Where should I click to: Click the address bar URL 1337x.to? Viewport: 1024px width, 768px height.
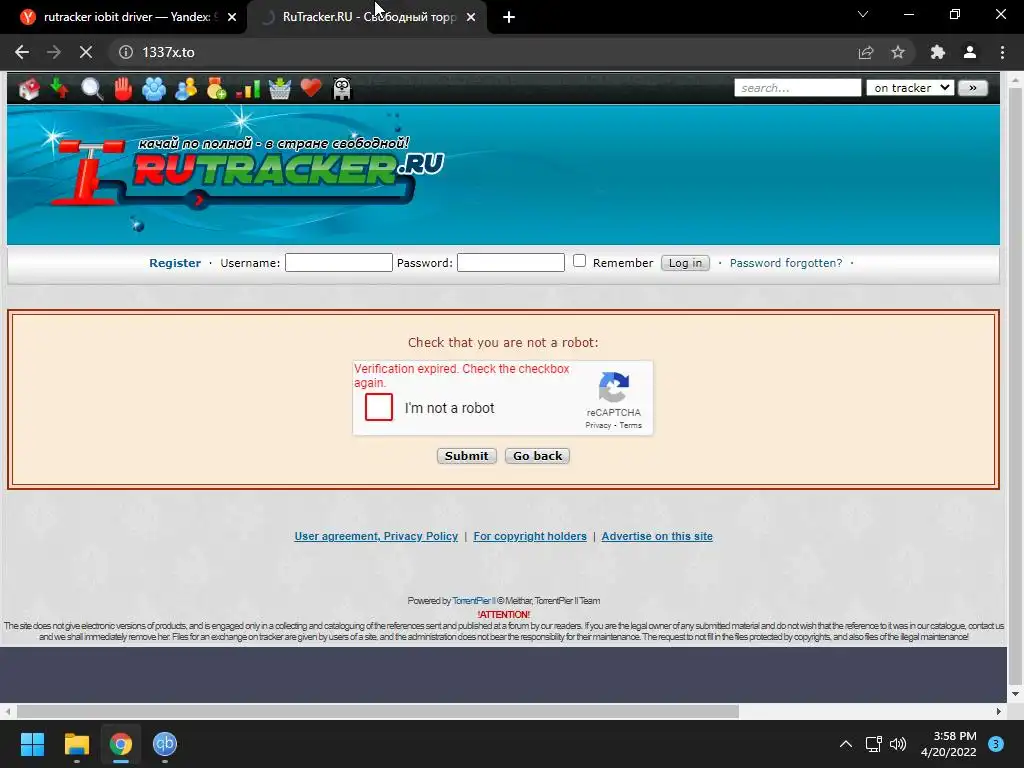pyautogui.click(x=168, y=52)
